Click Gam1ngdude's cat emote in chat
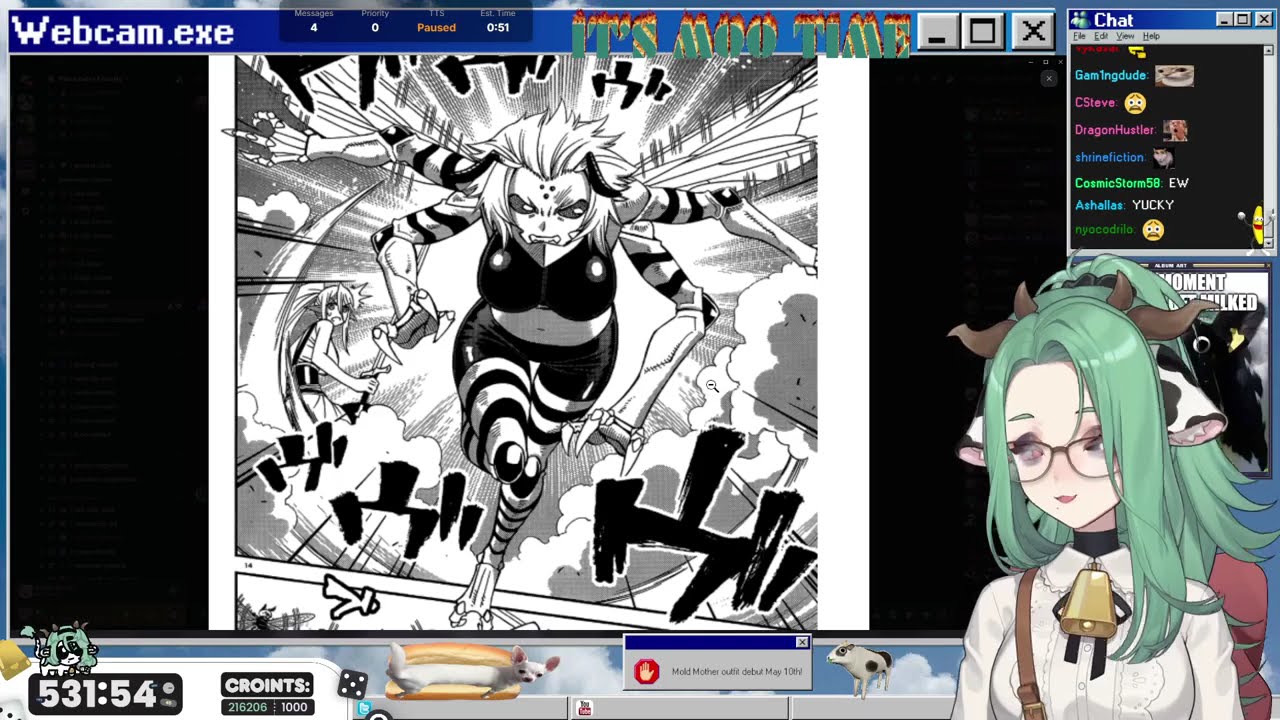Image resolution: width=1280 pixels, height=720 pixels. point(1174,75)
